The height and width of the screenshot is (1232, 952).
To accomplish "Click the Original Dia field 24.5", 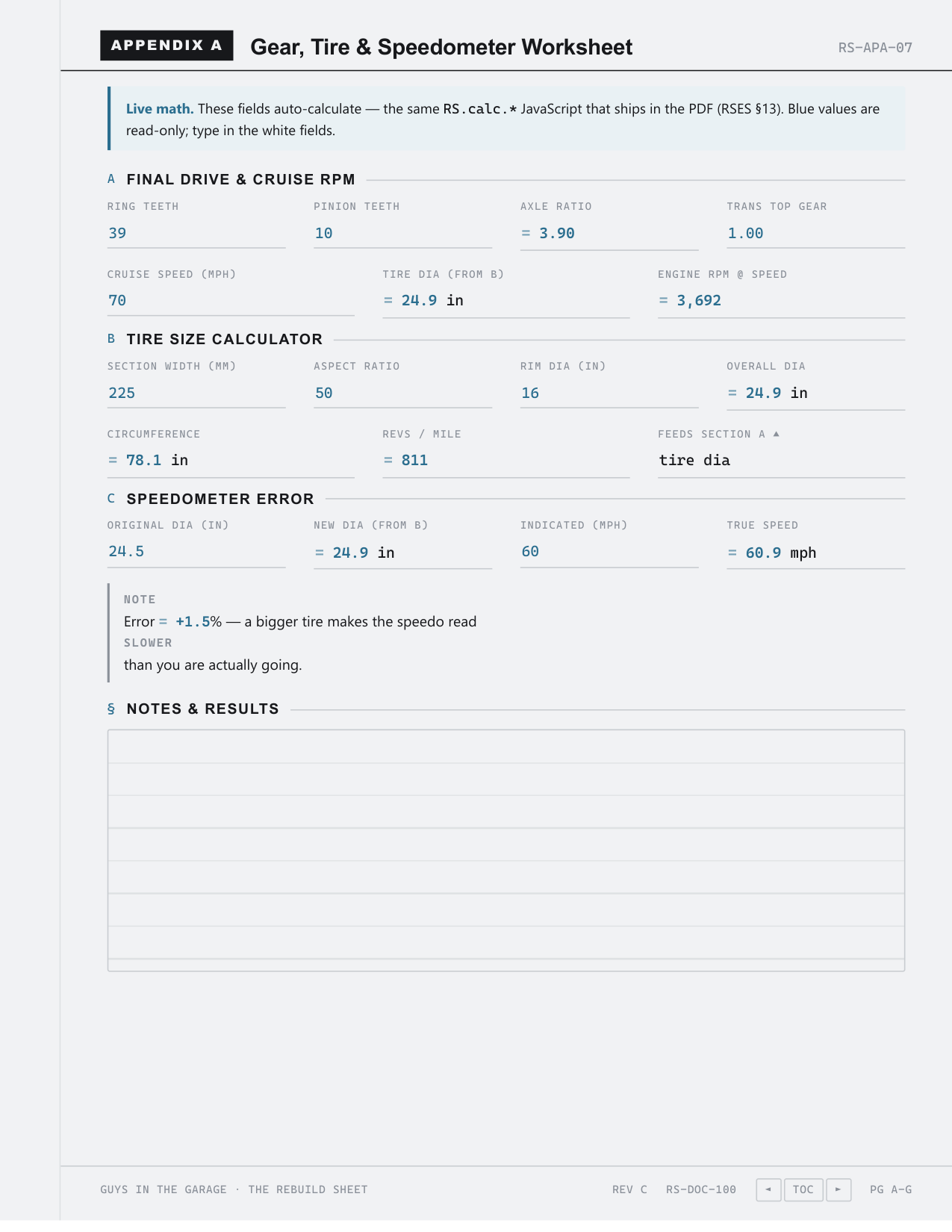I will 196,553.
